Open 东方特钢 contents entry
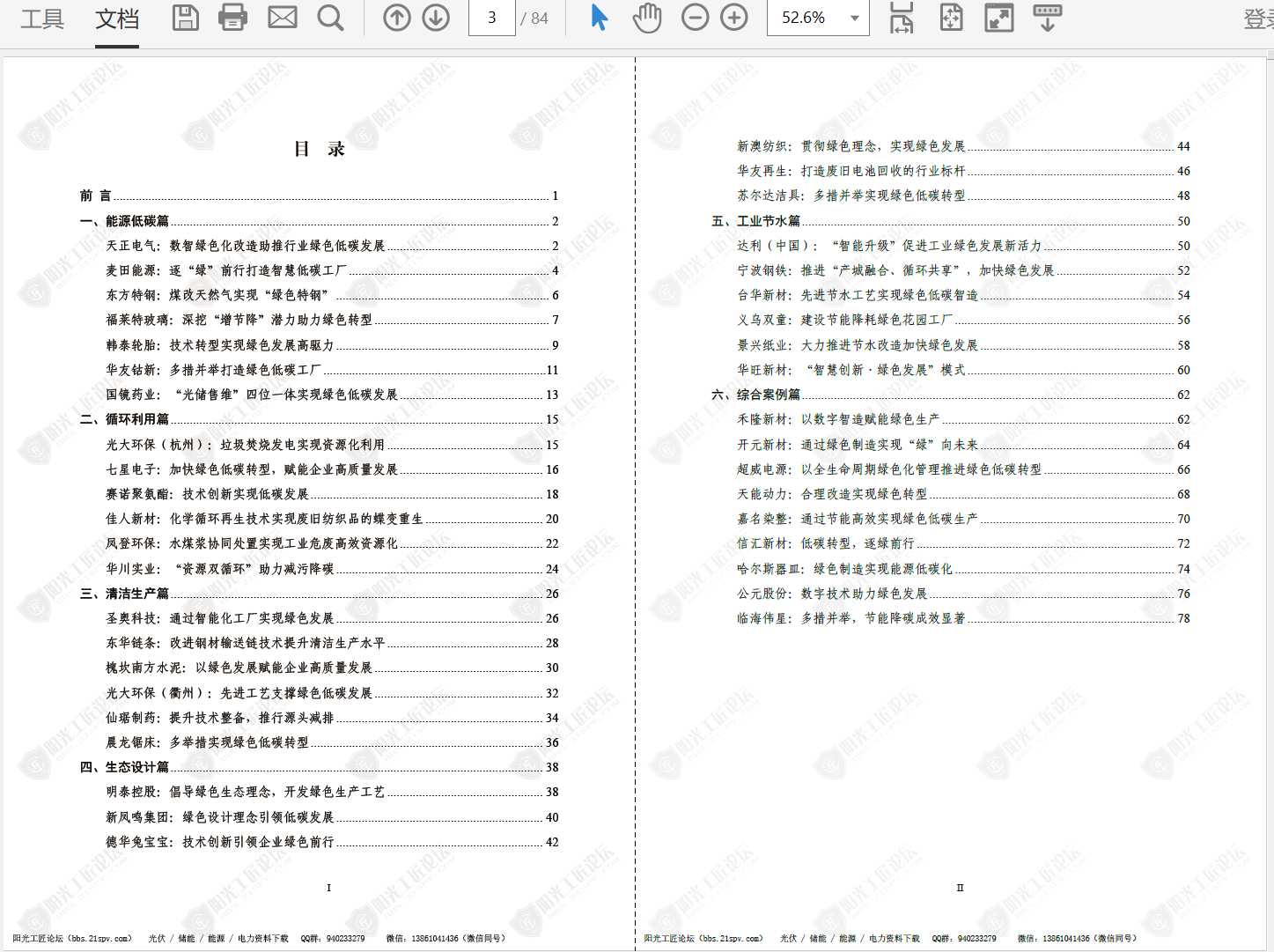 [332, 295]
